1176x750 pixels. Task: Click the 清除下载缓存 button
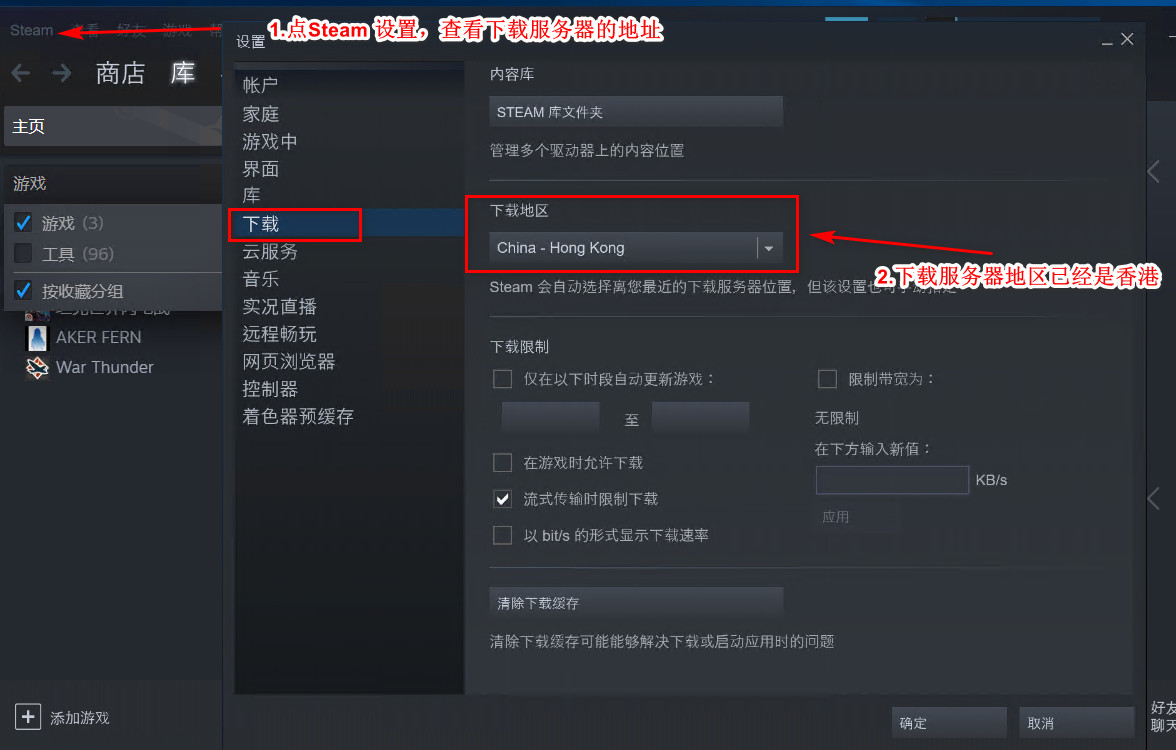point(636,602)
